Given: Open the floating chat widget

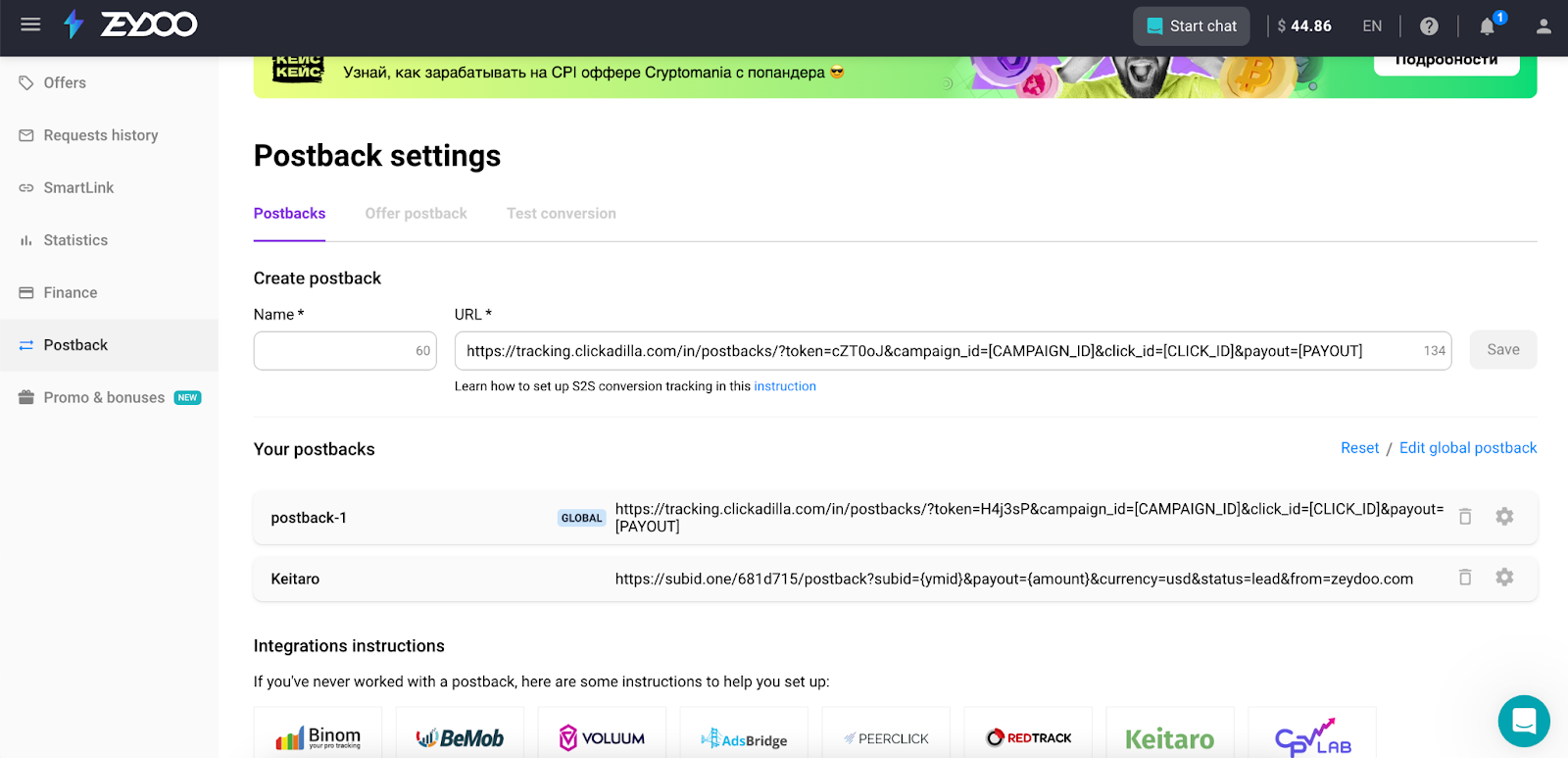Looking at the screenshot, I should 1523,721.
